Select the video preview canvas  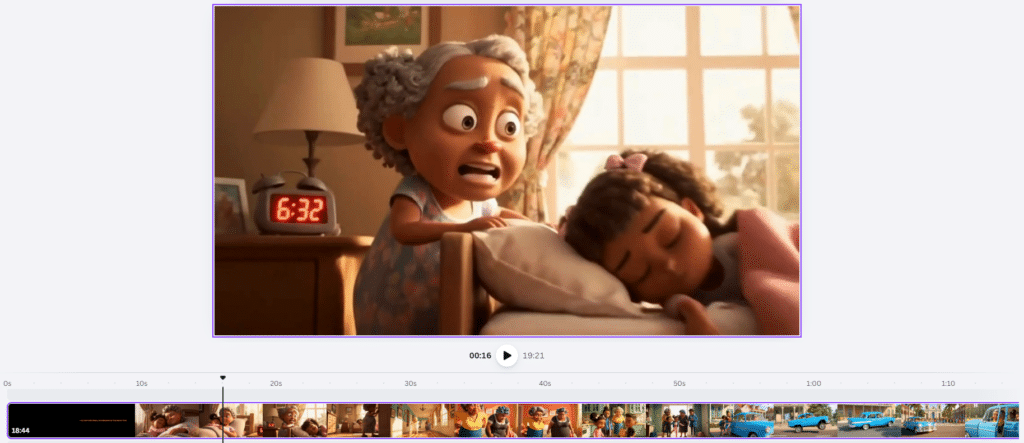click(x=506, y=170)
